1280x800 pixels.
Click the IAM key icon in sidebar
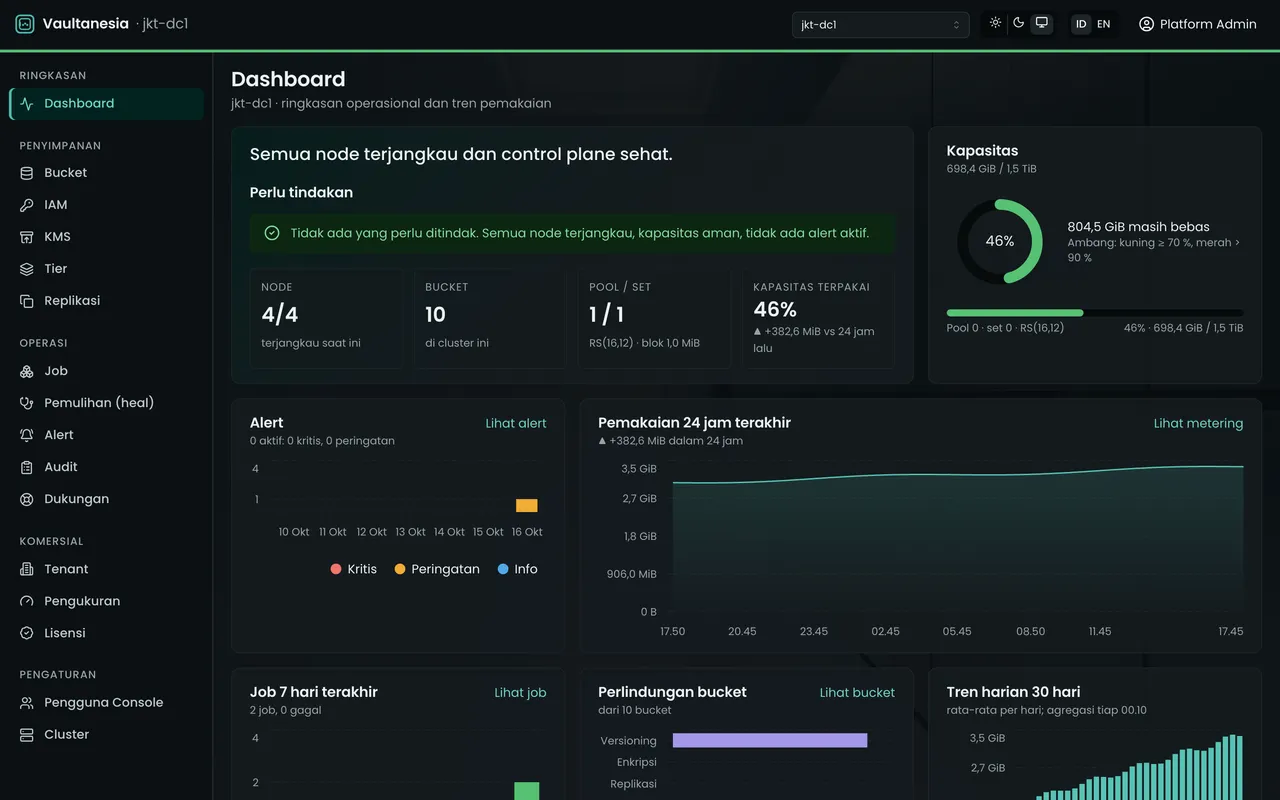point(27,205)
